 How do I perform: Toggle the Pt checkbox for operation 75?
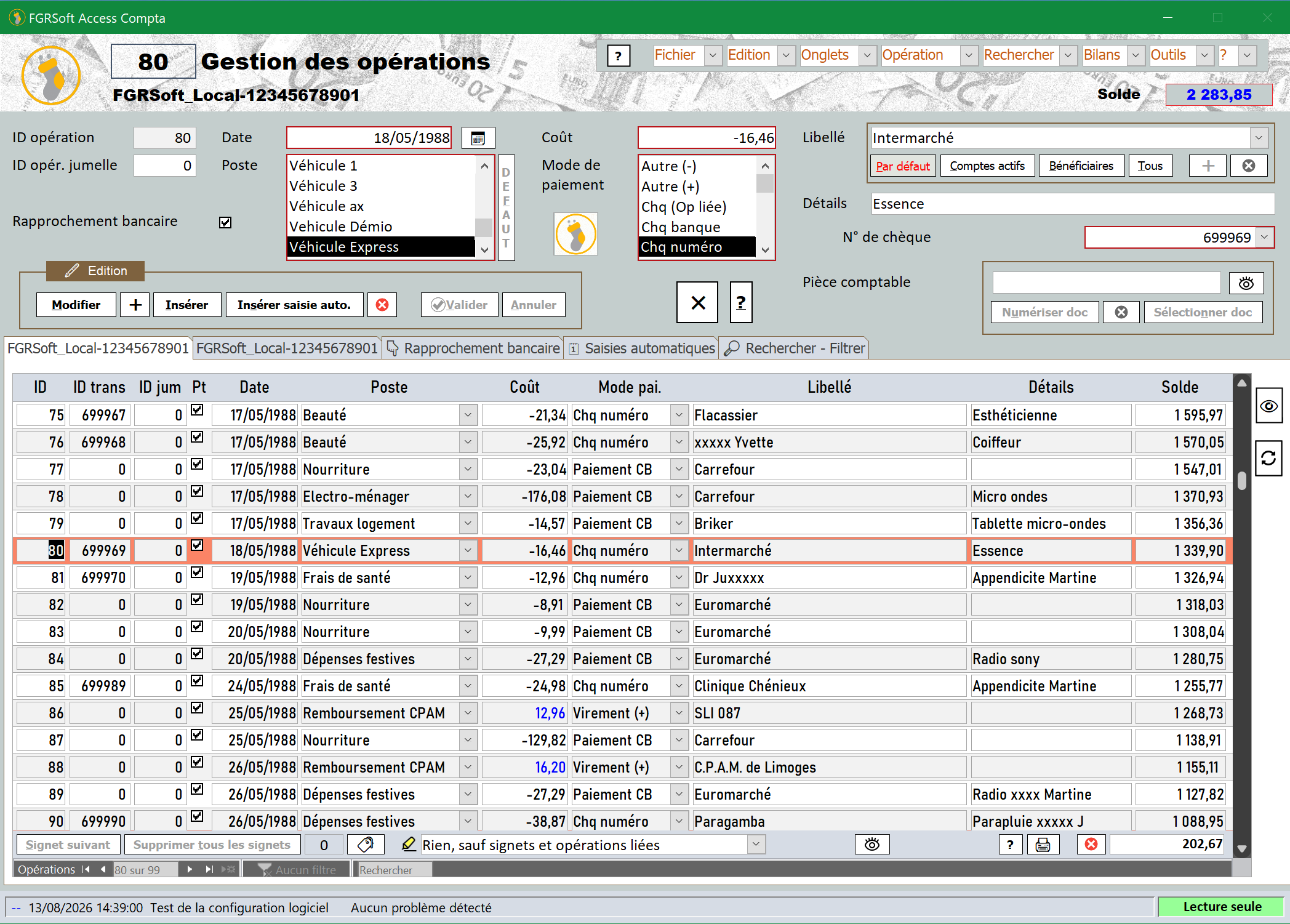point(197,410)
